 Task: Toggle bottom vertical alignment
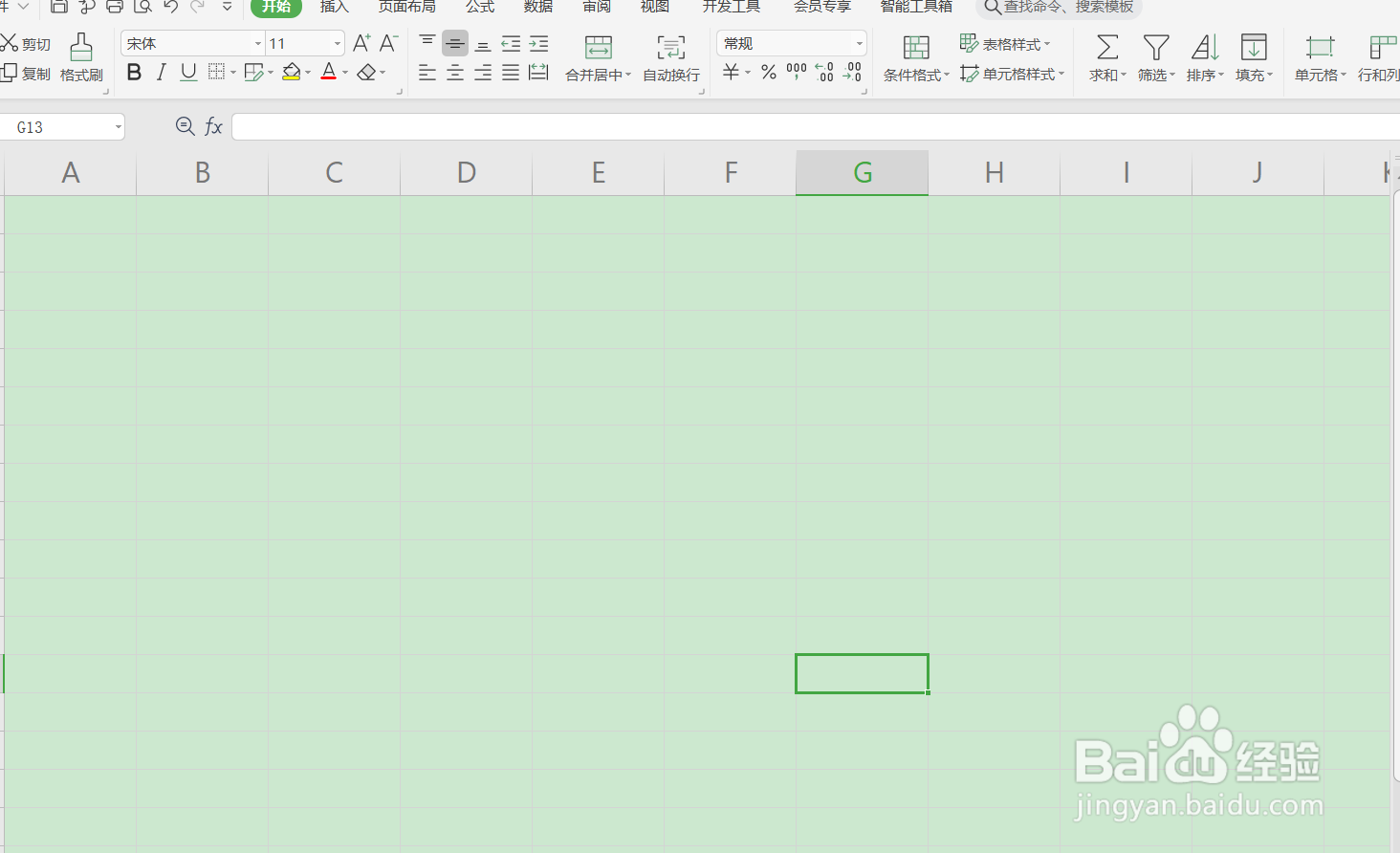click(483, 43)
